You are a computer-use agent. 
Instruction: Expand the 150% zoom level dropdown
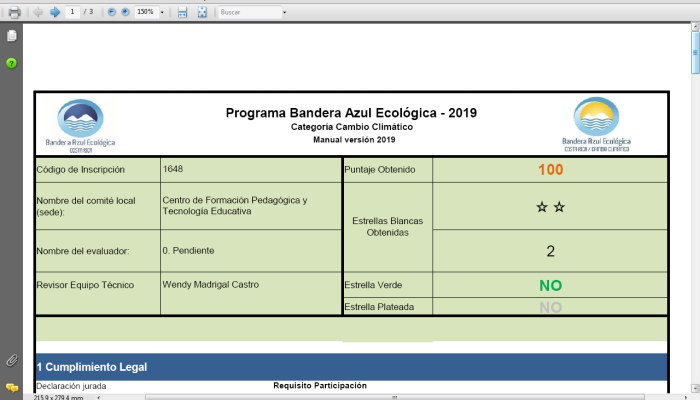pyautogui.click(x=162, y=12)
